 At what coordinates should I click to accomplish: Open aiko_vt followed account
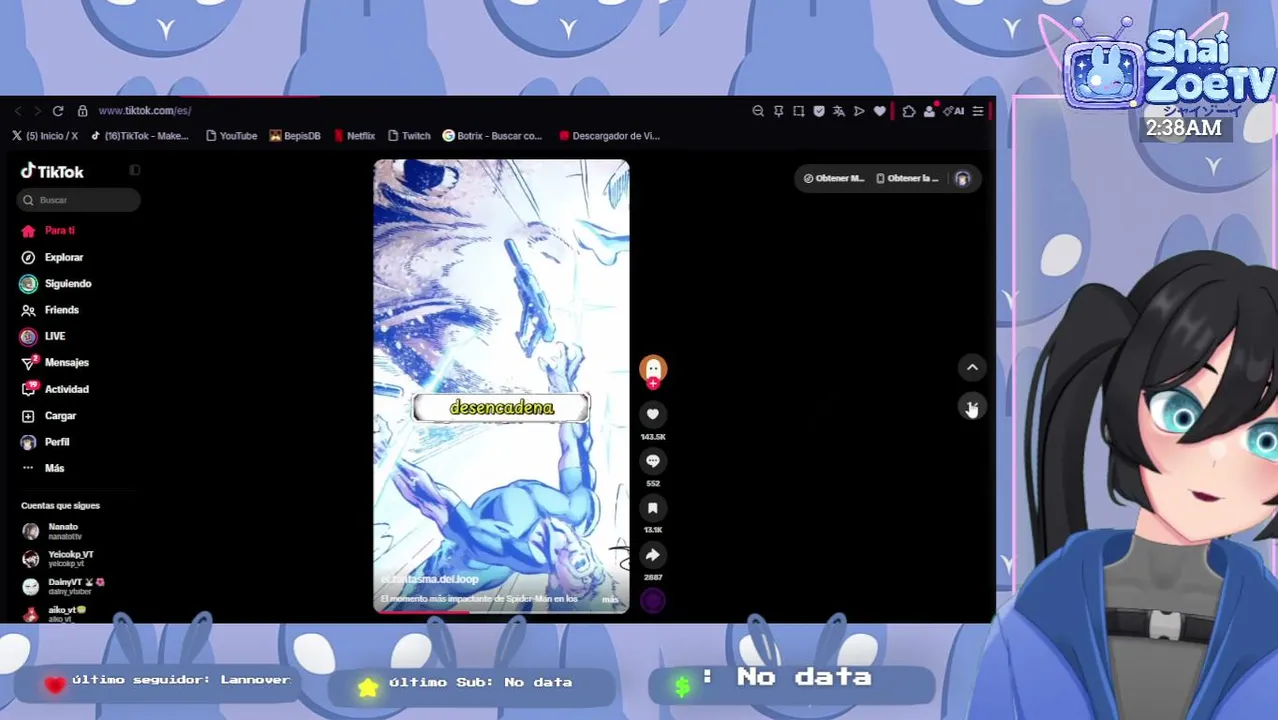tap(54, 613)
